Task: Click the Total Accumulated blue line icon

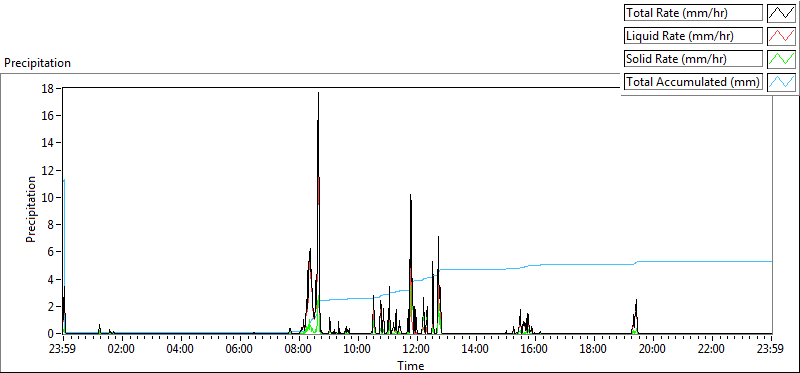Action: [782, 82]
